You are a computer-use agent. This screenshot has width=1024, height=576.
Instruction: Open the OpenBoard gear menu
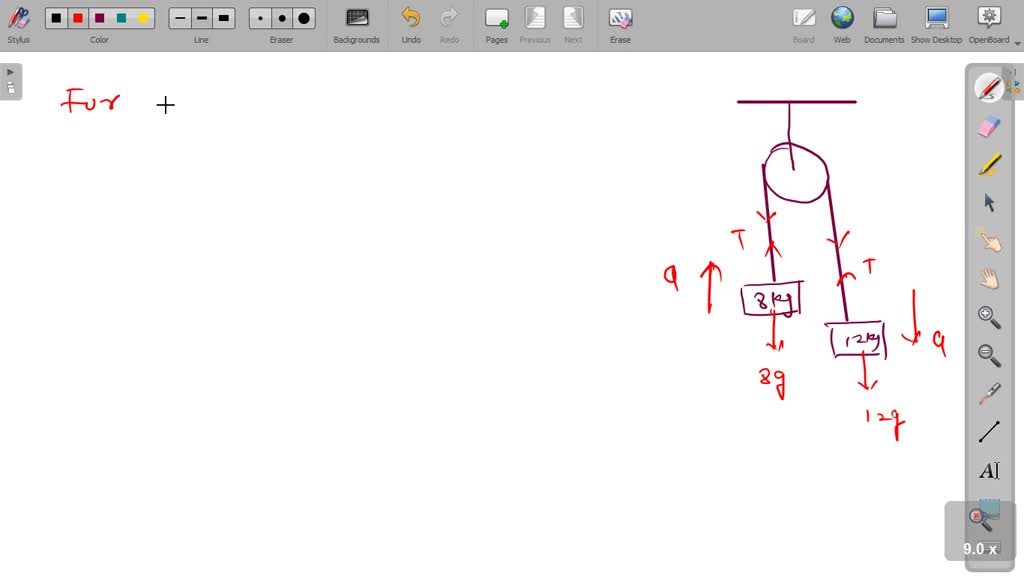tap(988, 24)
